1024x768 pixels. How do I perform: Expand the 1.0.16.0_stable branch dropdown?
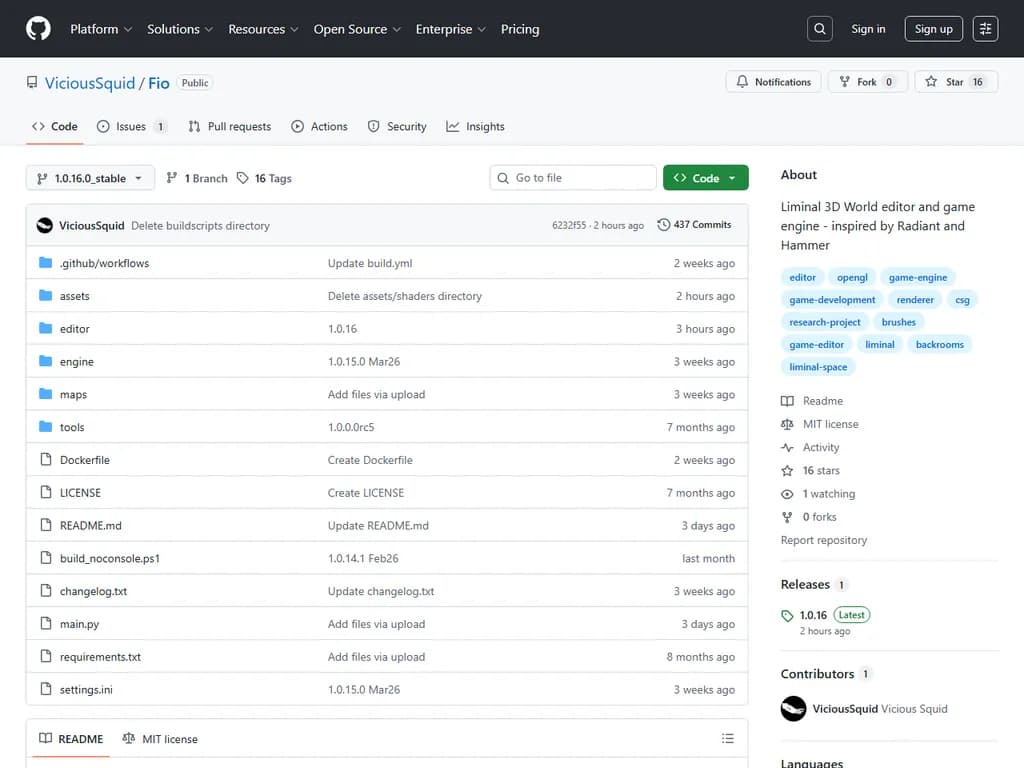pyautogui.click(x=90, y=178)
